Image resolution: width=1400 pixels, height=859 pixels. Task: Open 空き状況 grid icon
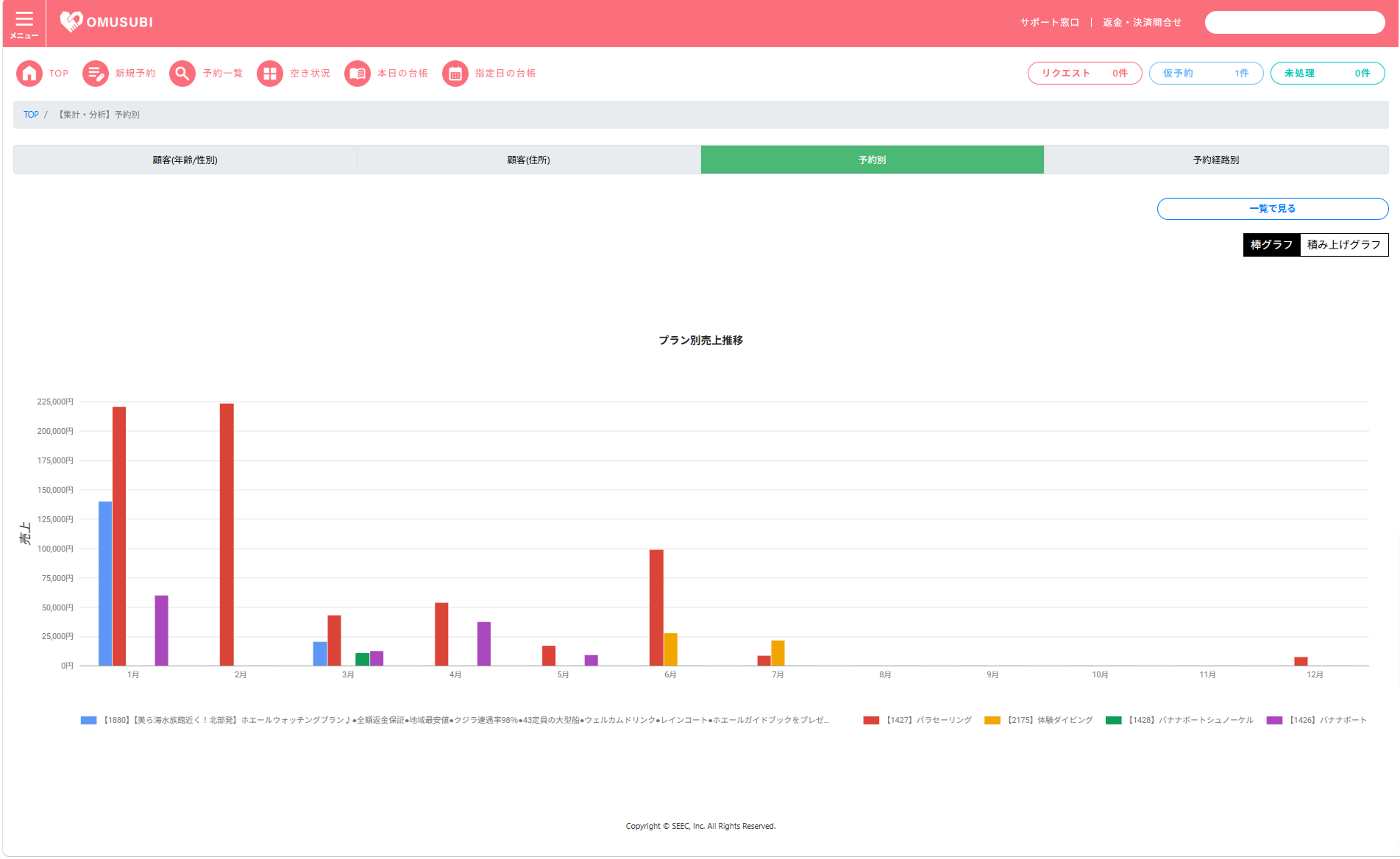coord(270,74)
